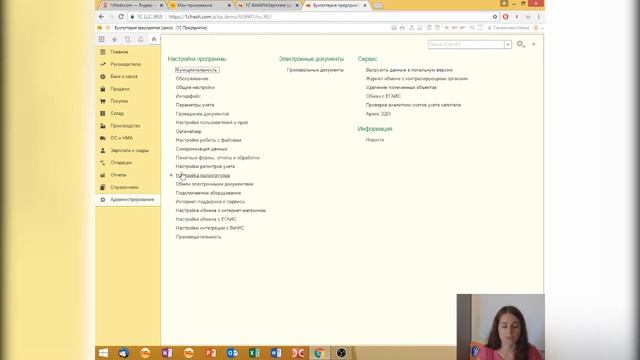The width and height of the screenshot is (640, 360).
Task: Open Excel from the taskbar
Action: (x=254, y=353)
